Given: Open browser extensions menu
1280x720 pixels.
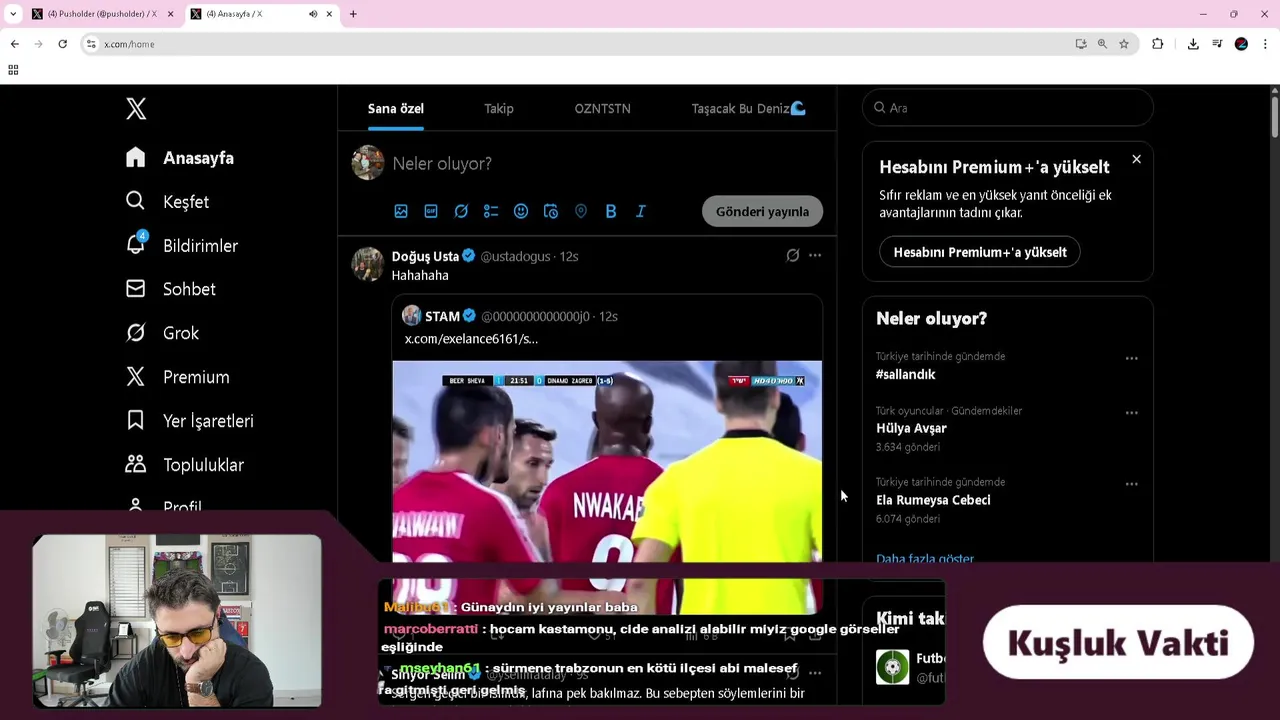Looking at the screenshot, I should [x=1158, y=44].
